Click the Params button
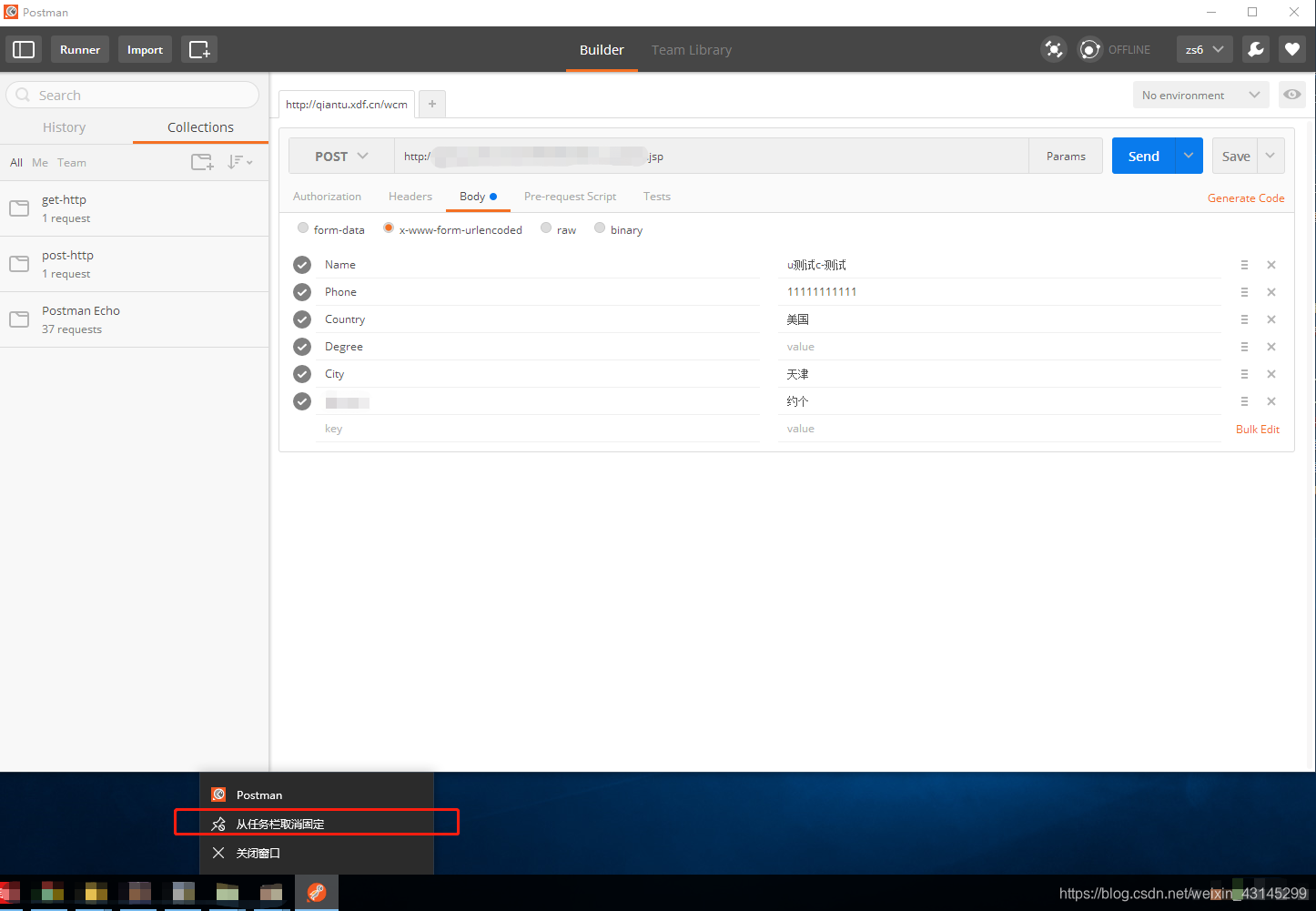The image size is (1316, 911). pos(1066,156)
